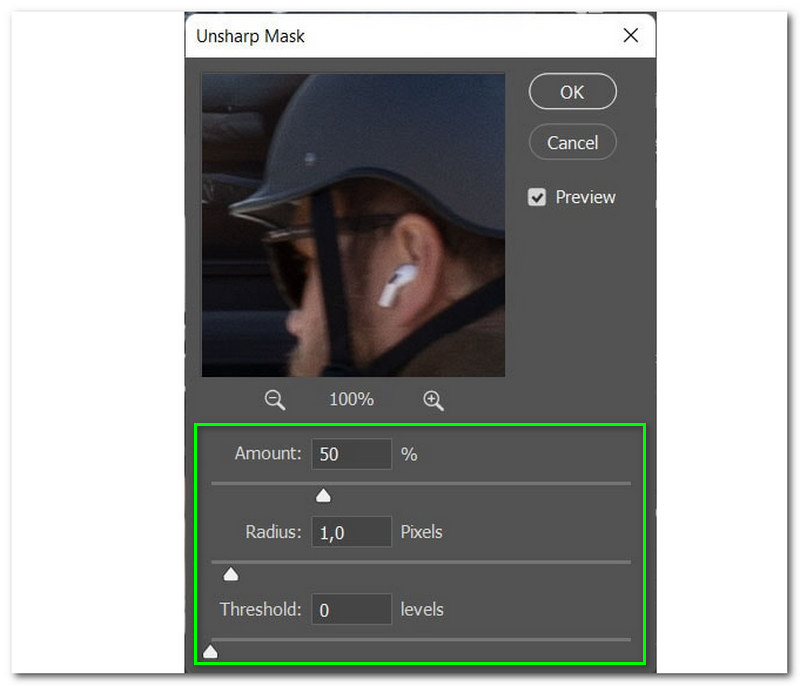Click the Radius input field
800x686 pixels.
click(x=352, y=532)
